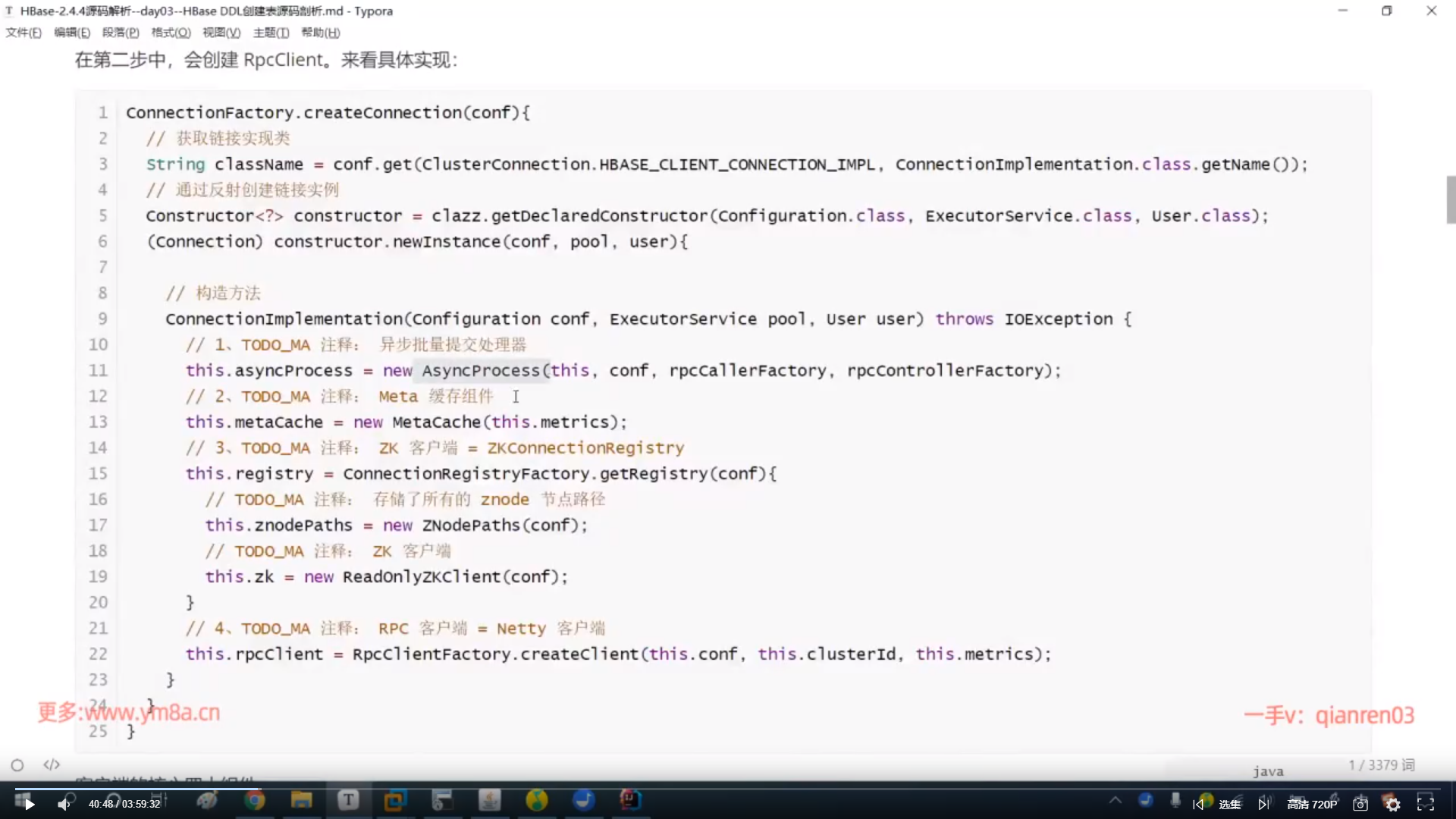Open player settings gear
This screenshot has width=1456, height=819.
(x=1393, y=805)
